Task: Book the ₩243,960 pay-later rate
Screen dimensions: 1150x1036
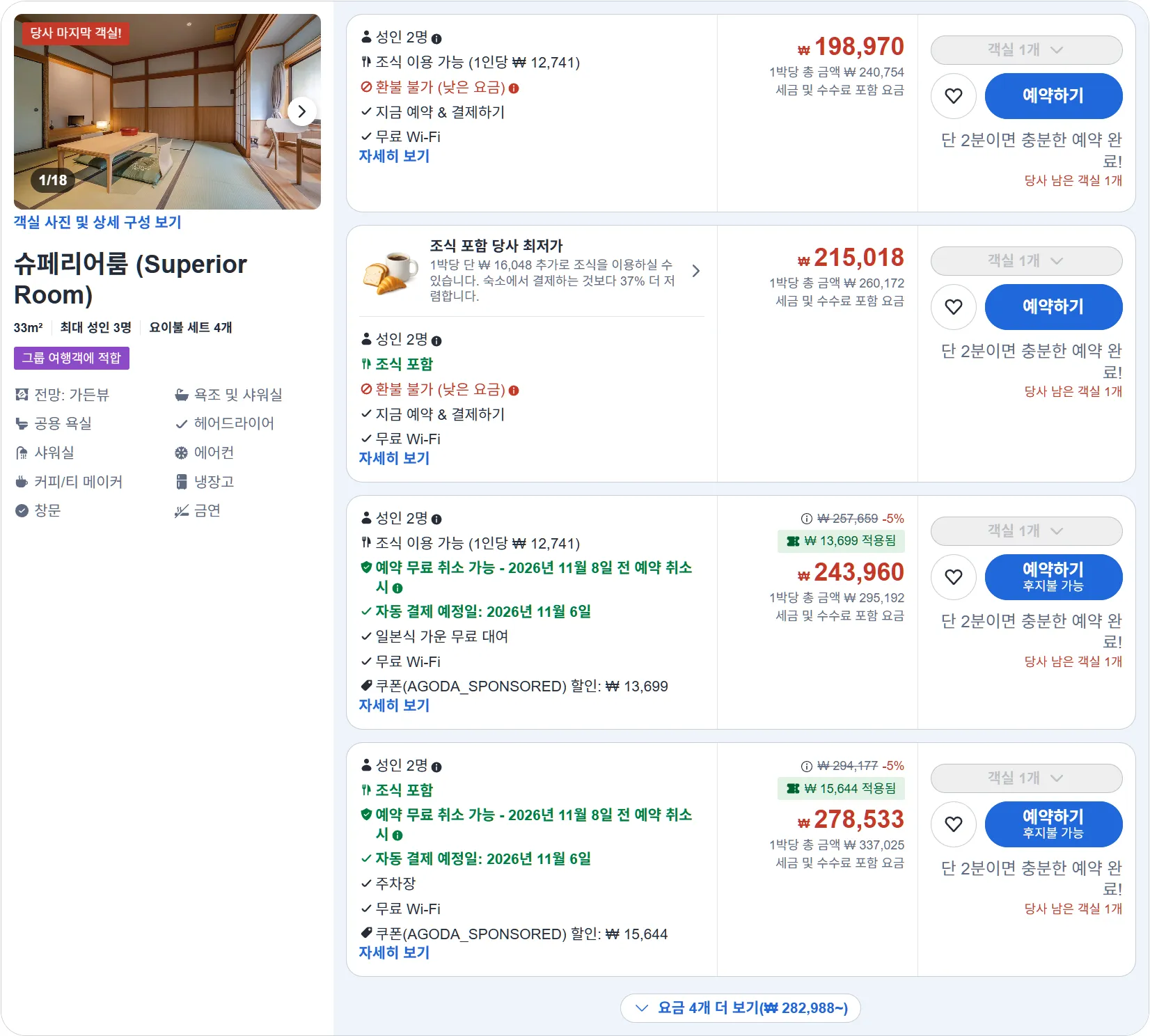Action: 1053,577
